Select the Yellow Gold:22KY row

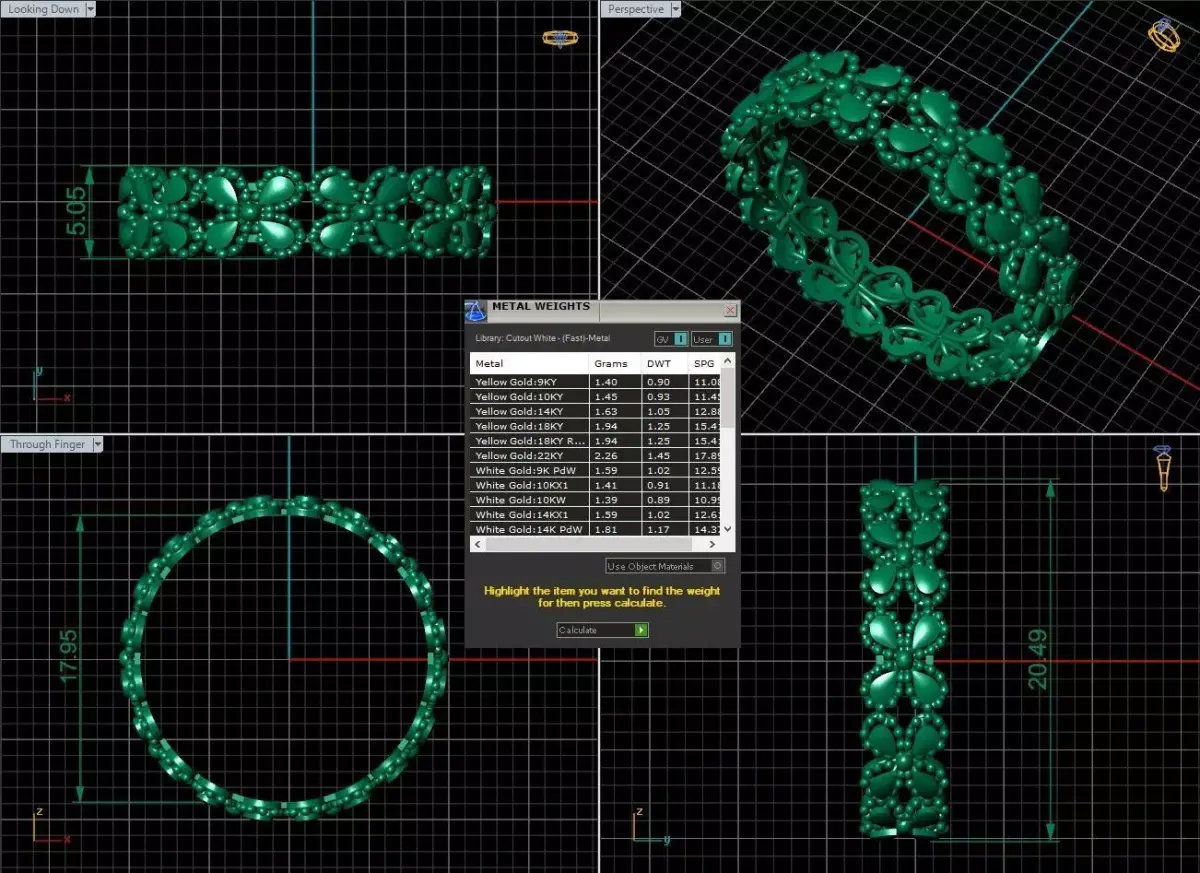tap(596, 456)
